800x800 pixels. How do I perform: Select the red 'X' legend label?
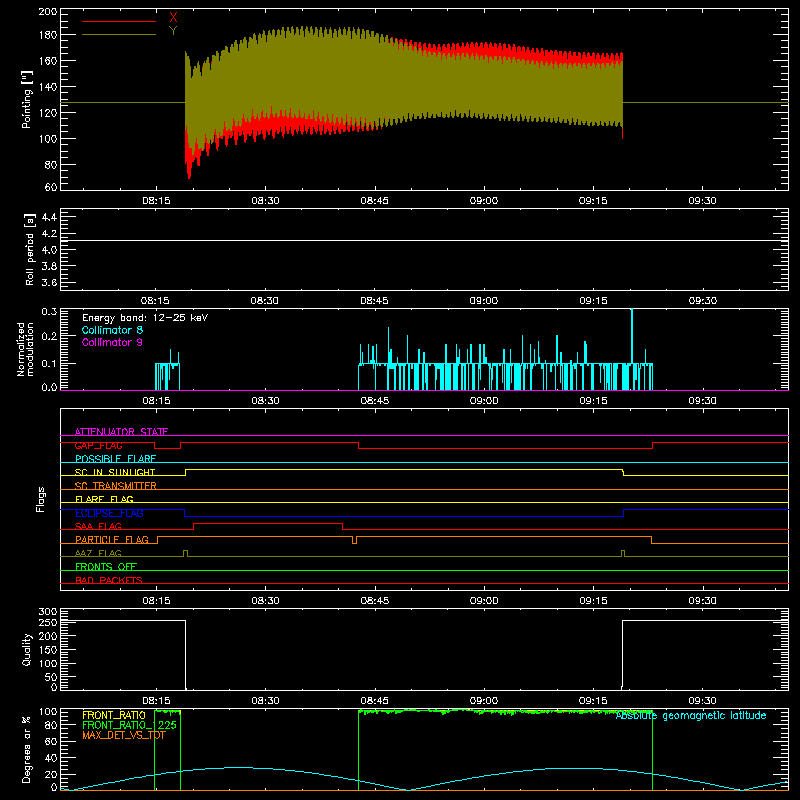click(x=173, y=18)
